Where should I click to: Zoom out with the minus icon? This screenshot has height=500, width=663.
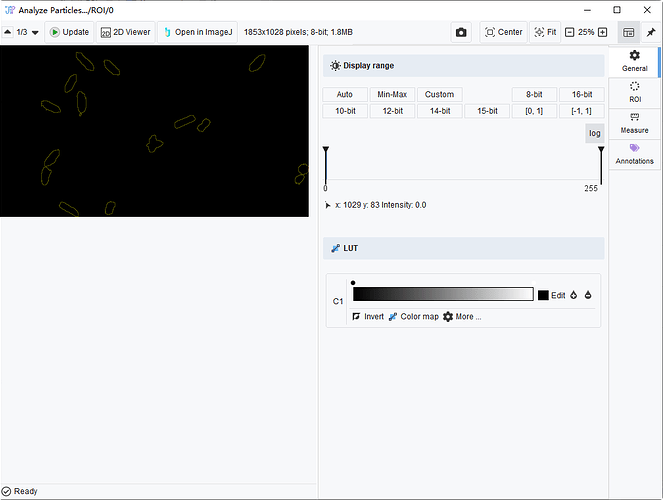coord(570,32)
